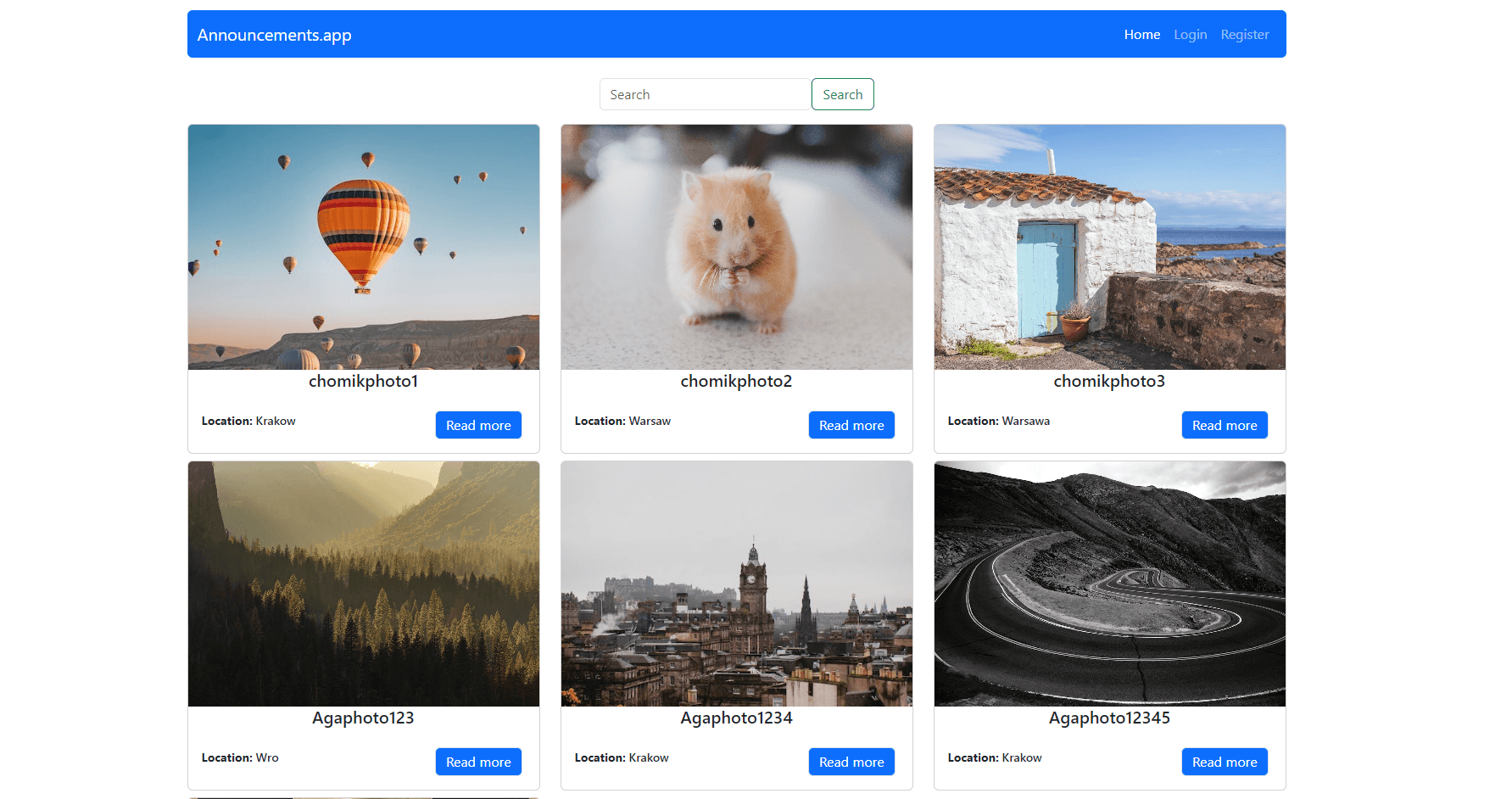Open the black-and-white winding road photo
This screenshot has width=1512, height=799.
coord(1110,584)
